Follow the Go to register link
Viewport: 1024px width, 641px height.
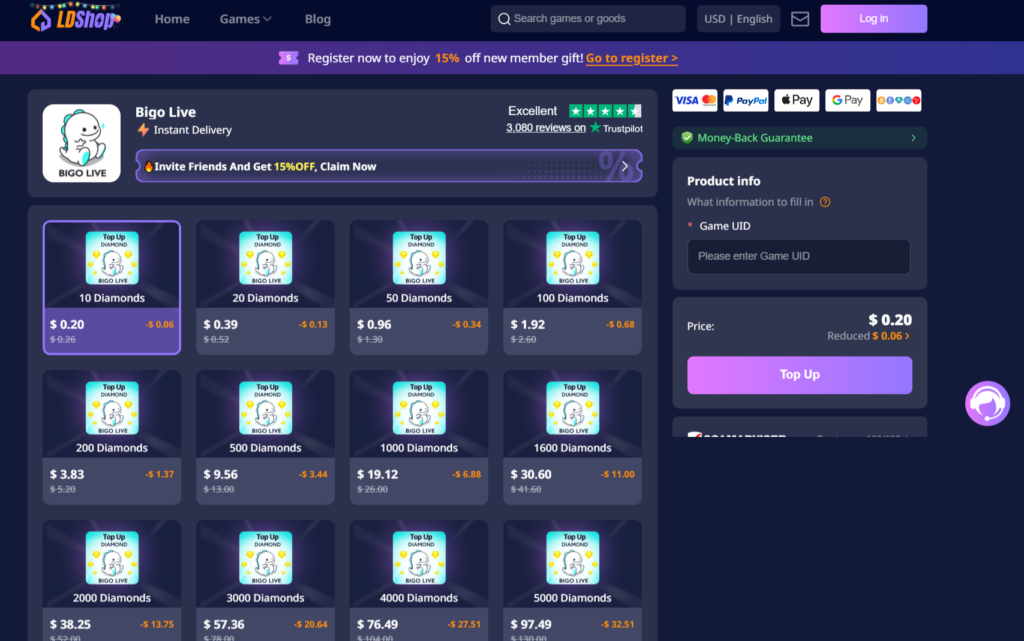[632, 58]
